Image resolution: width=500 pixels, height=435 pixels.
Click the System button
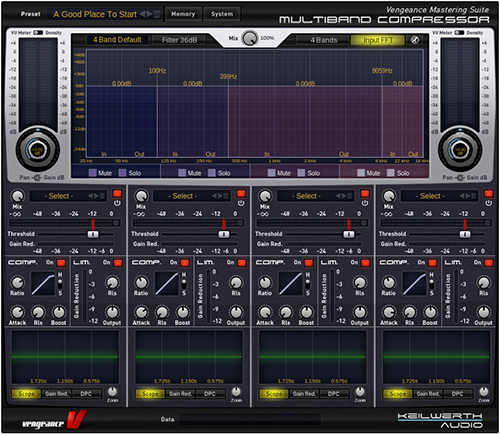click(222, 14)
